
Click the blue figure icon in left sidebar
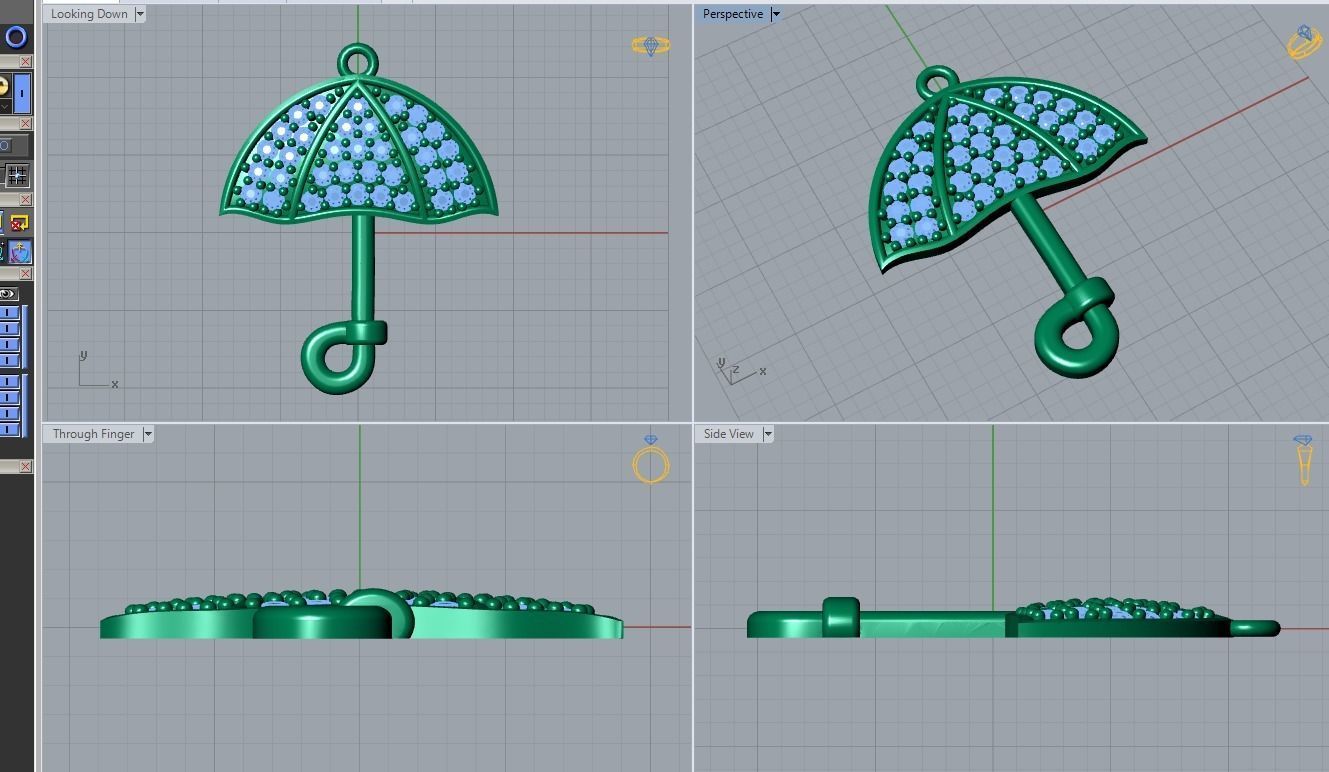(x=21, y=251)
